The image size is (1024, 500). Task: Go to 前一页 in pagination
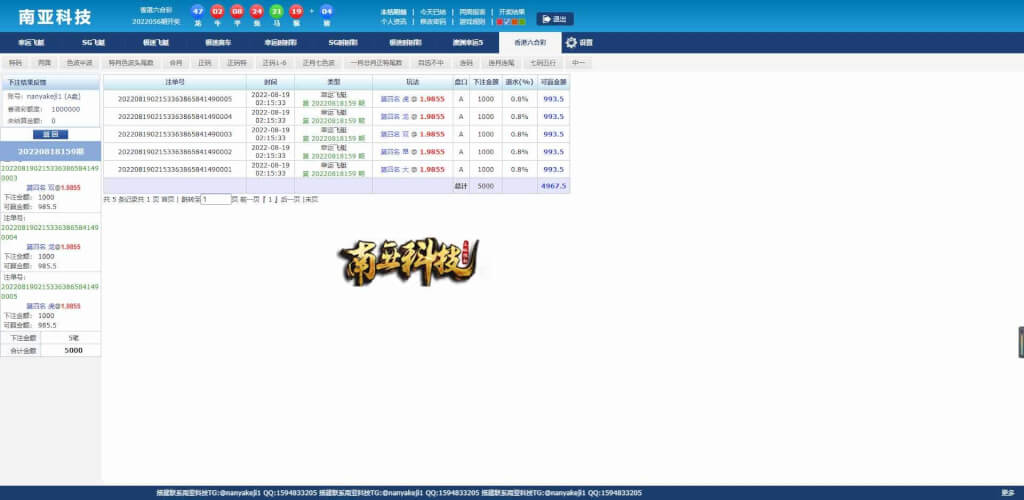click(x=249, y=199)
